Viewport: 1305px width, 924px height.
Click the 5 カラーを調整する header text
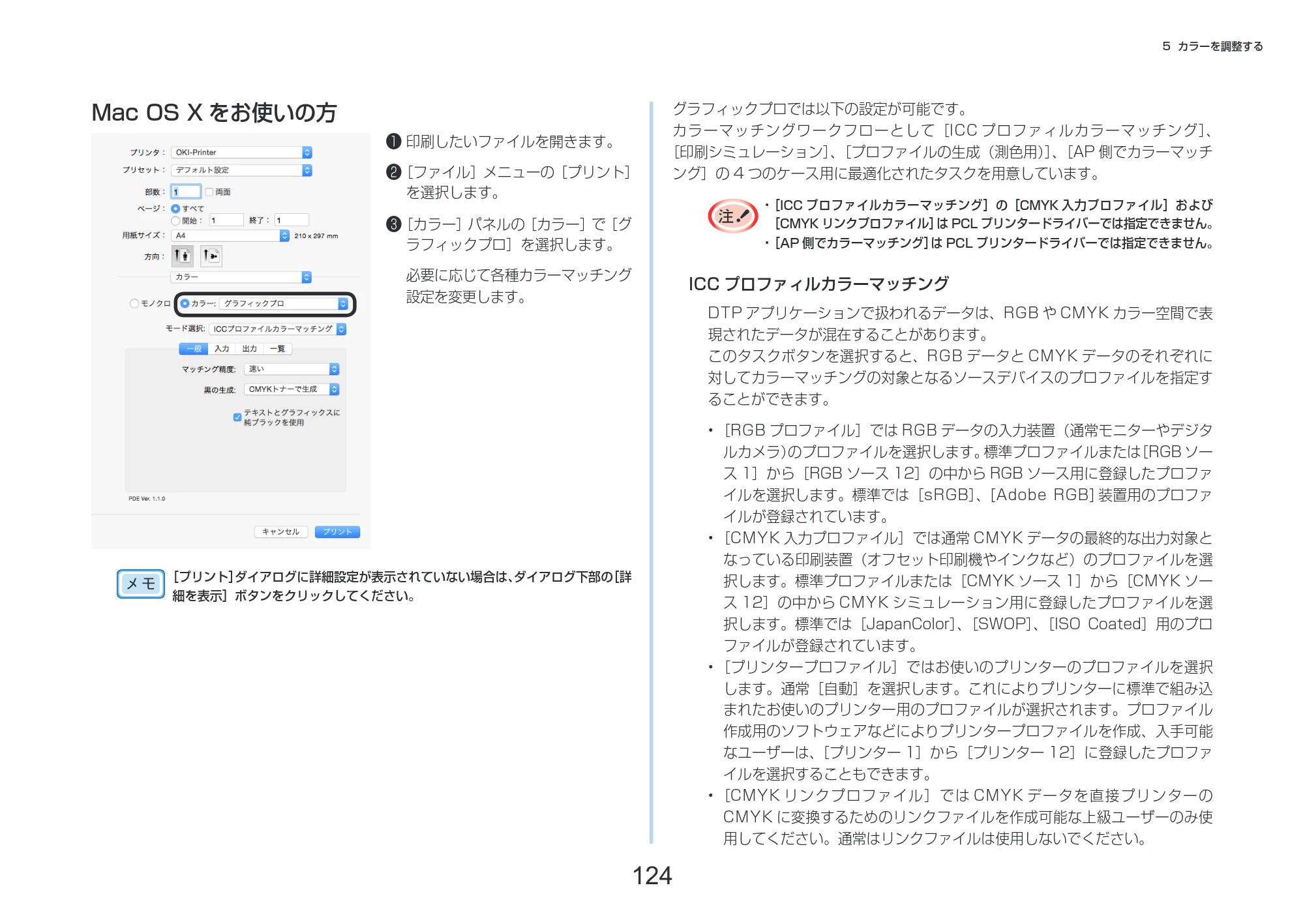(x=1212, y=46)
